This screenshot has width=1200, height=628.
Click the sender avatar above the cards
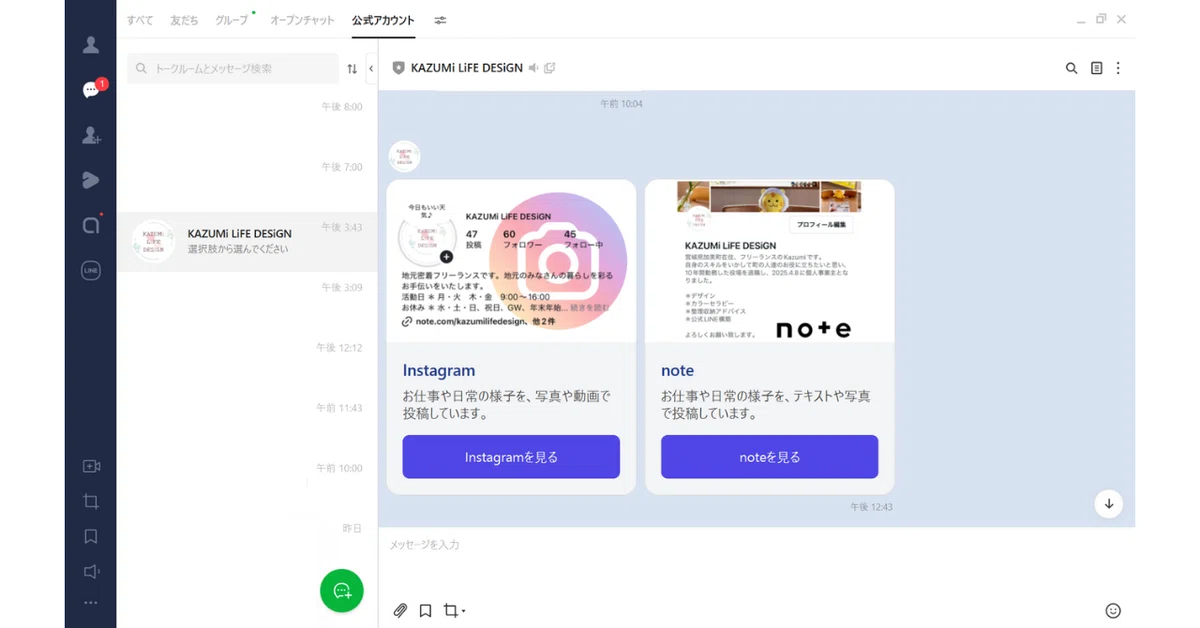pyautogui.click(x=404, y=157)
